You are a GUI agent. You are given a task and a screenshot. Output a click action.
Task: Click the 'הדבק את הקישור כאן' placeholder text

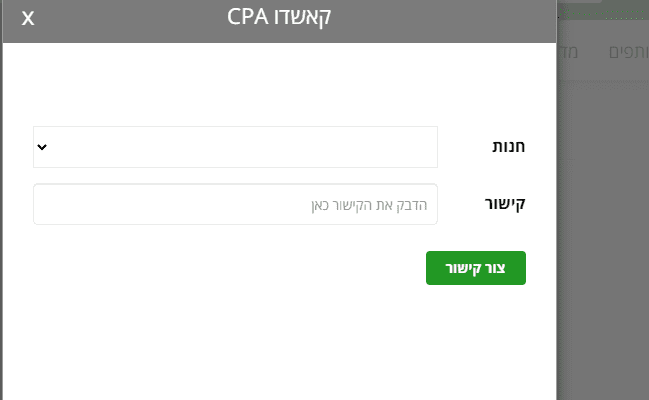click(x=368, y=205)
